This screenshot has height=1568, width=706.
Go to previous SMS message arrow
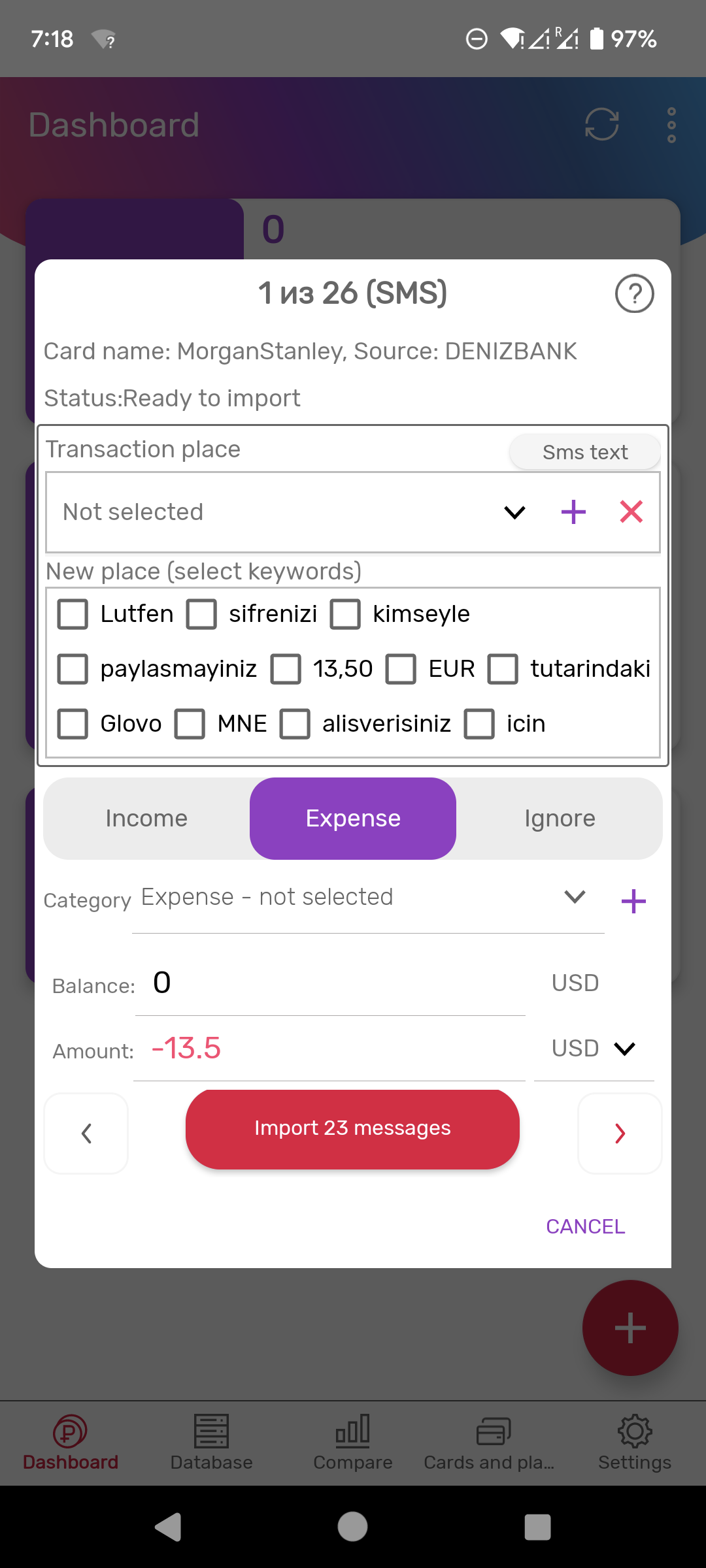pos(86,1133)
